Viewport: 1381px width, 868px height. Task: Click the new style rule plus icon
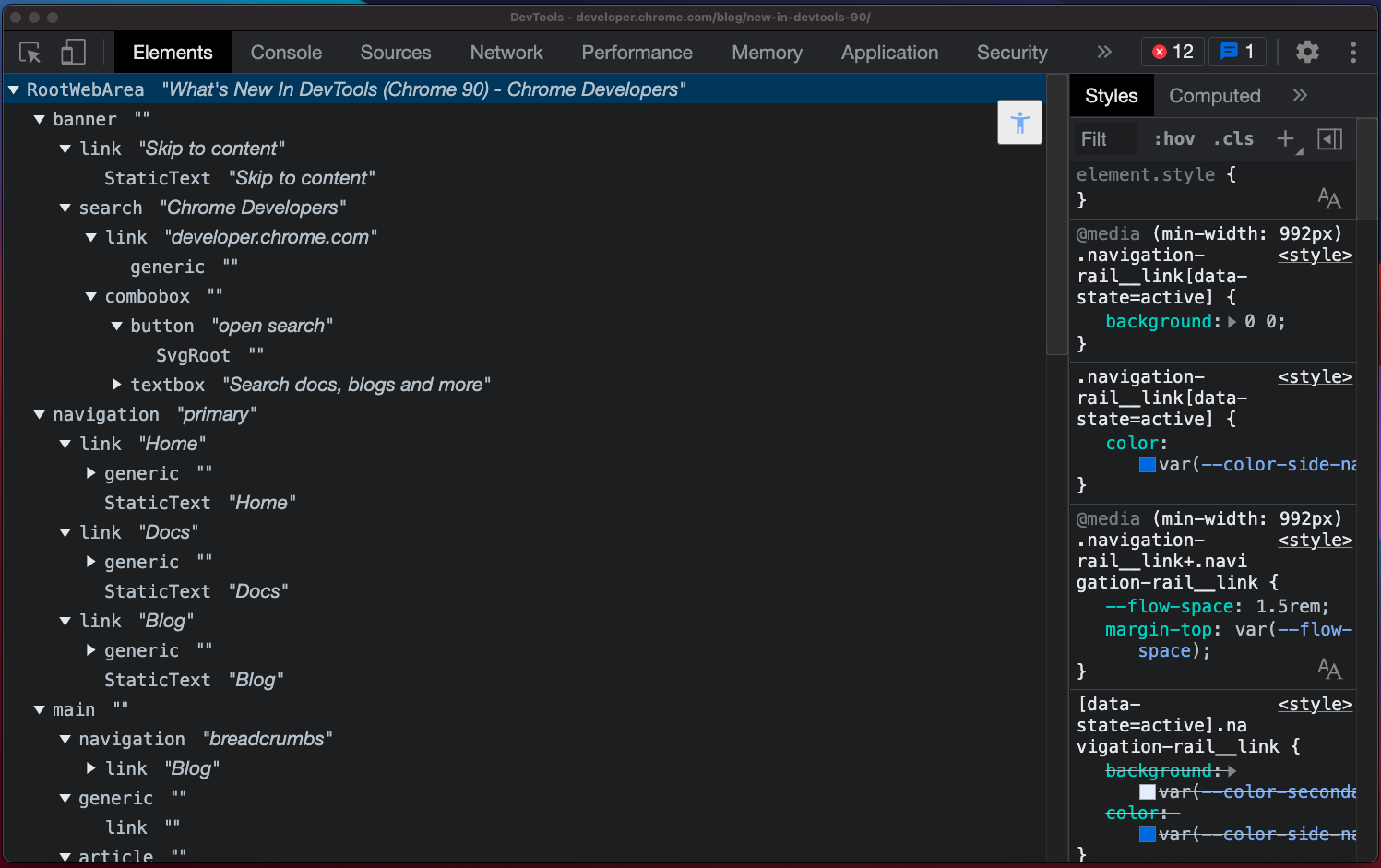(x=1285, y=139)
